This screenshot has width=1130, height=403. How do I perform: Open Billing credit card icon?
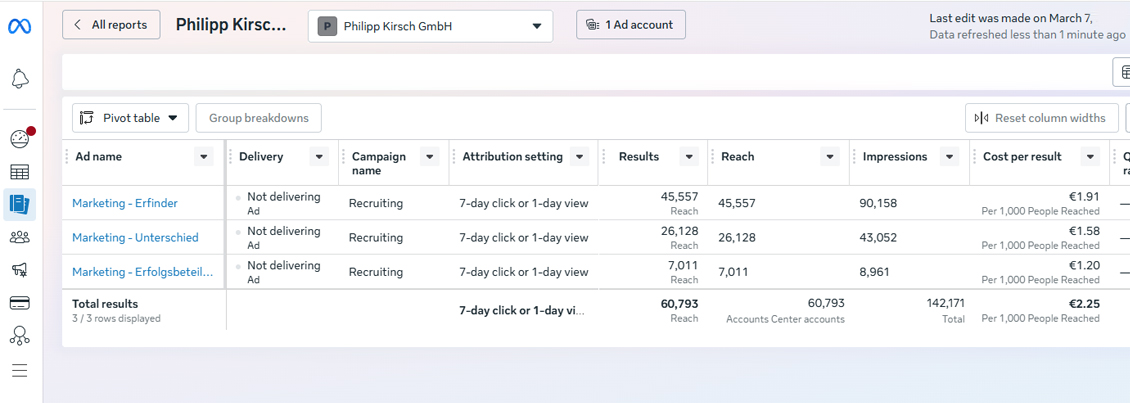[20, 303]
